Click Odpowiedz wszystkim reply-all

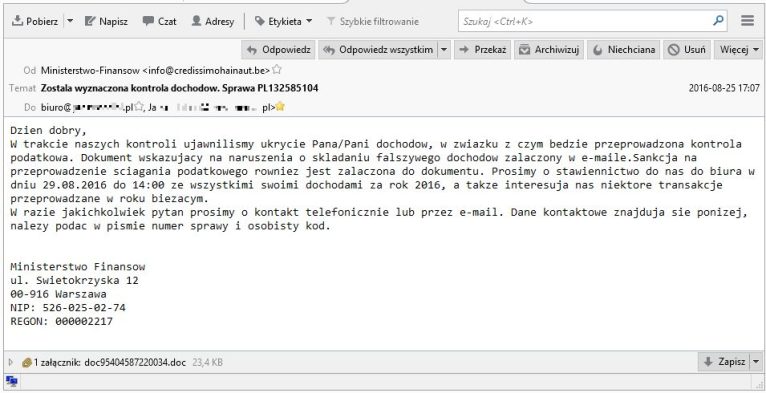pyautogui.click(x=379, y=49)
